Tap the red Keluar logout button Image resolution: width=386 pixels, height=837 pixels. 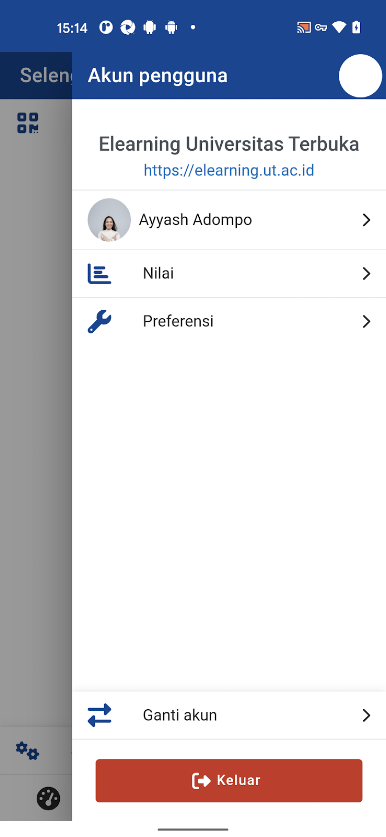(x=229, y=780)
